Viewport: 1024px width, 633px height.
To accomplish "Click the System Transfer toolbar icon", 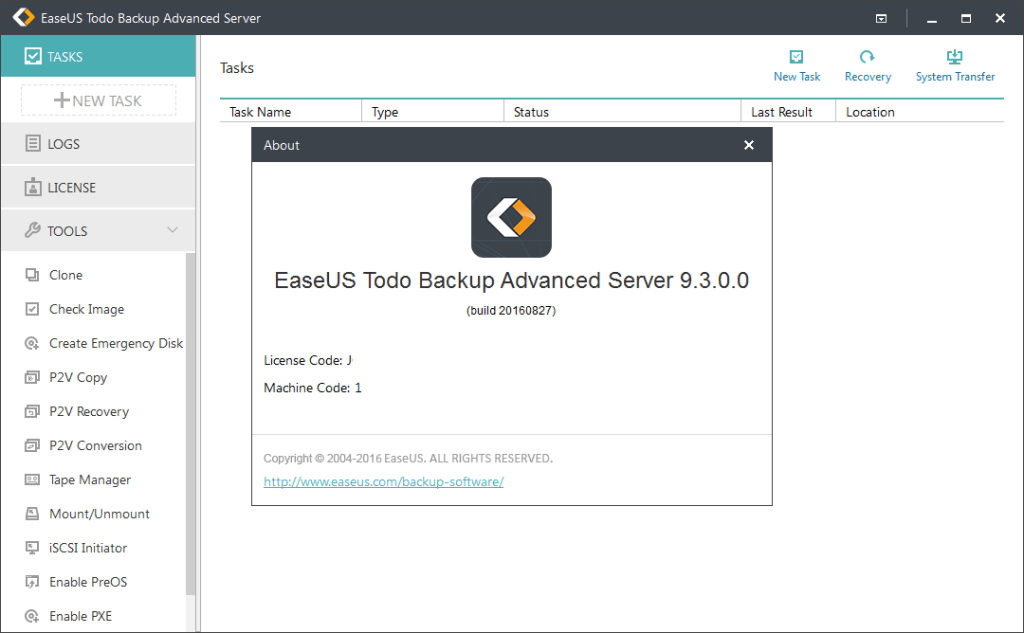I will tap(955, 57).
